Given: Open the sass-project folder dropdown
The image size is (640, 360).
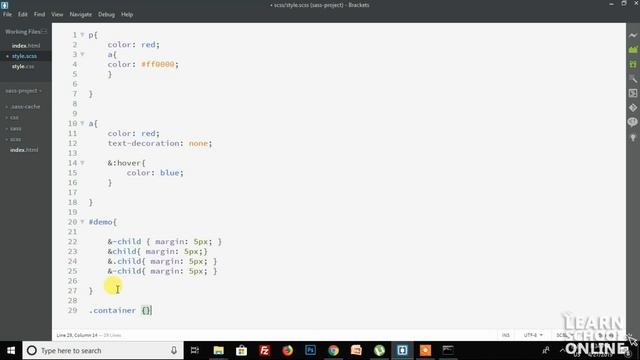Looking at the screenshot, I should (23, 91).
